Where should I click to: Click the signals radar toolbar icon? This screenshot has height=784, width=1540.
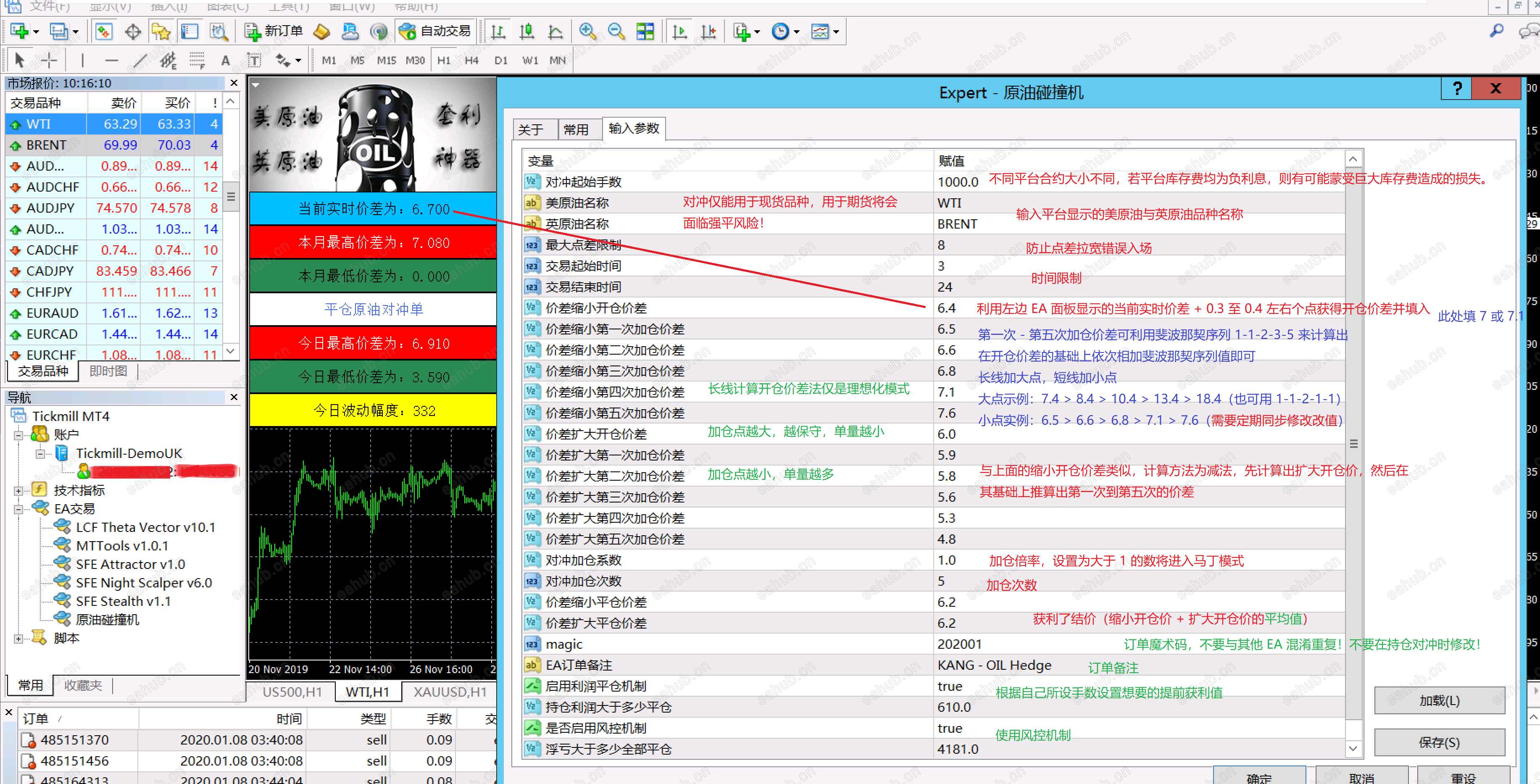(379, 31)
